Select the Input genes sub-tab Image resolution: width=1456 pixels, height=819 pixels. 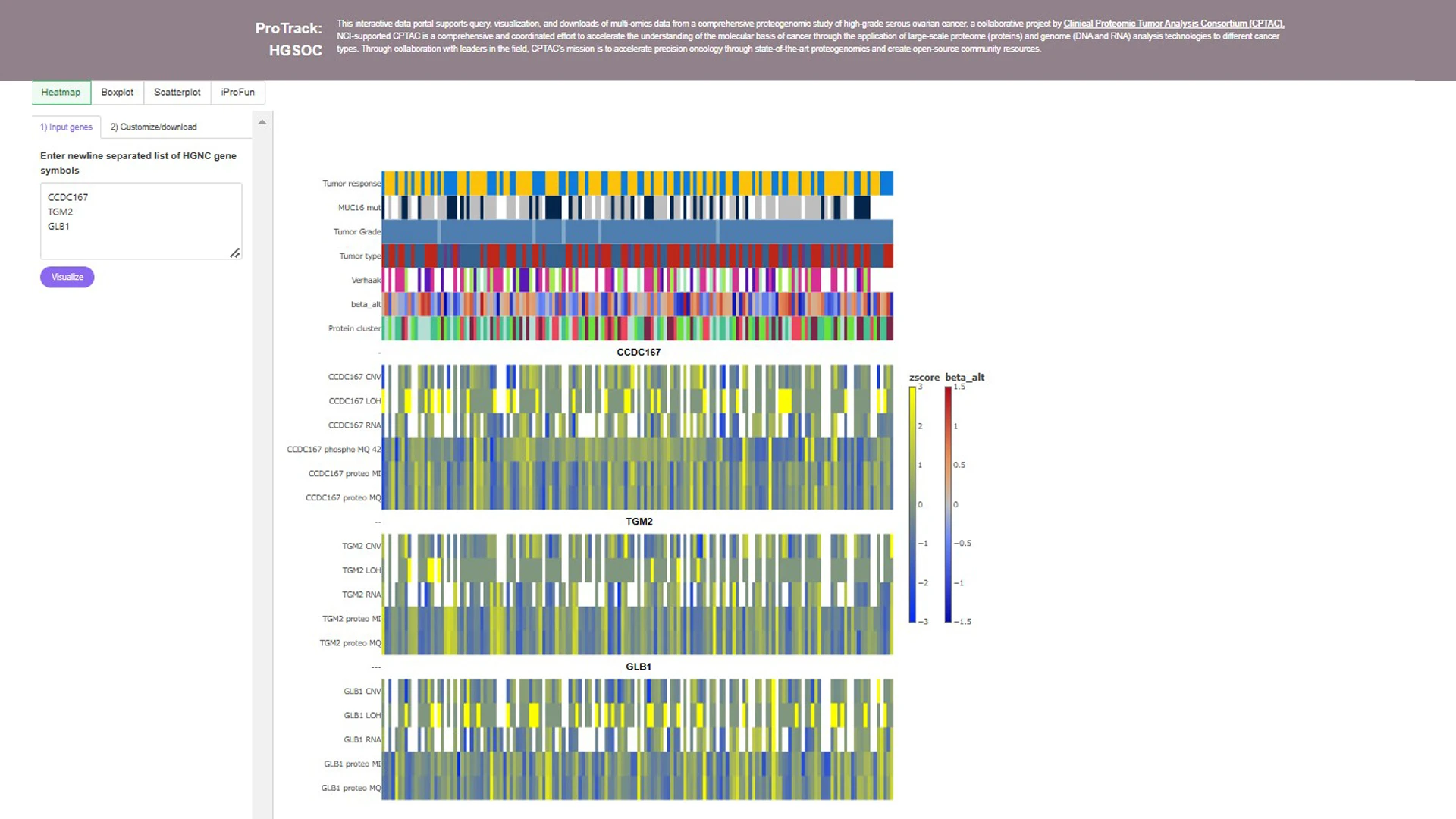(66, 127)
